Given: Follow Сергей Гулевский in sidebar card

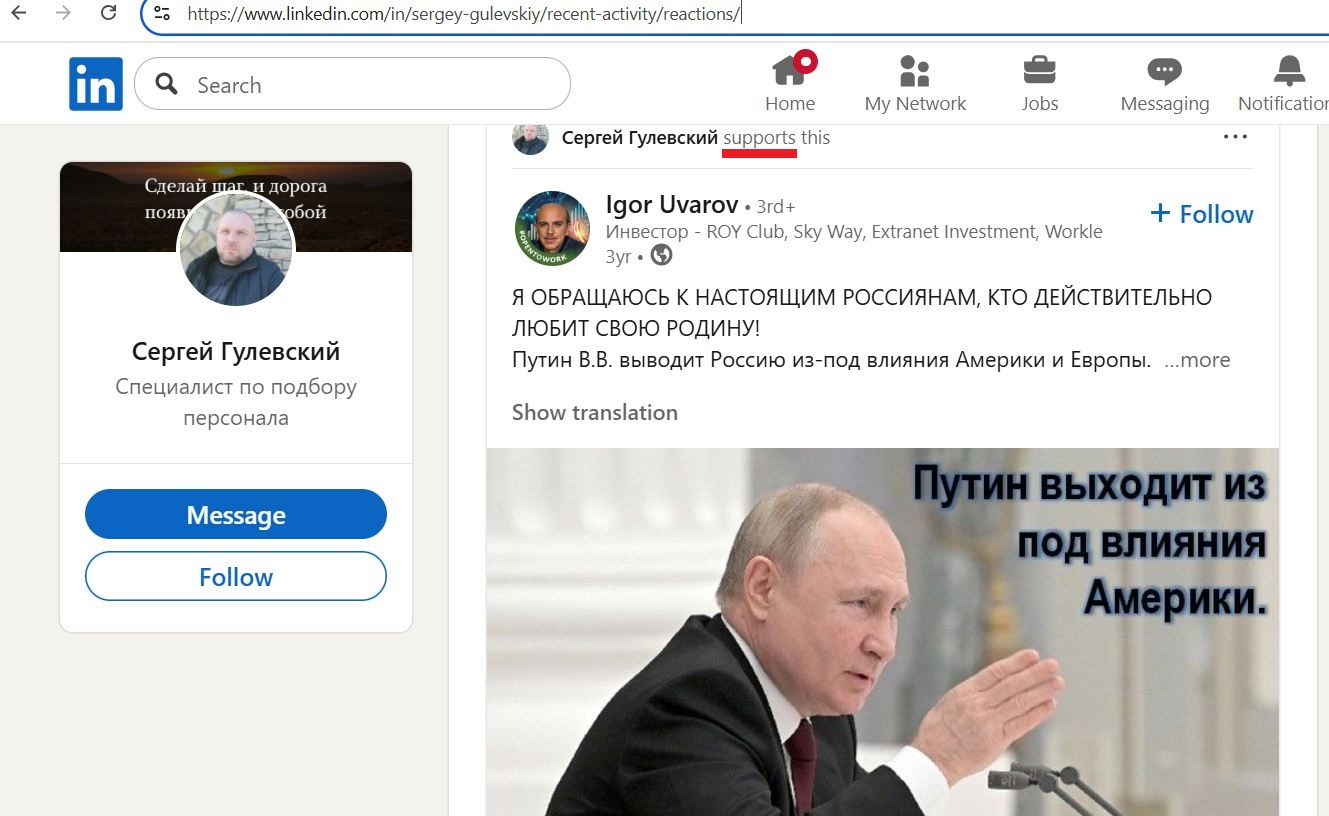Looking at the screenshot, I should tap(236, 577).
